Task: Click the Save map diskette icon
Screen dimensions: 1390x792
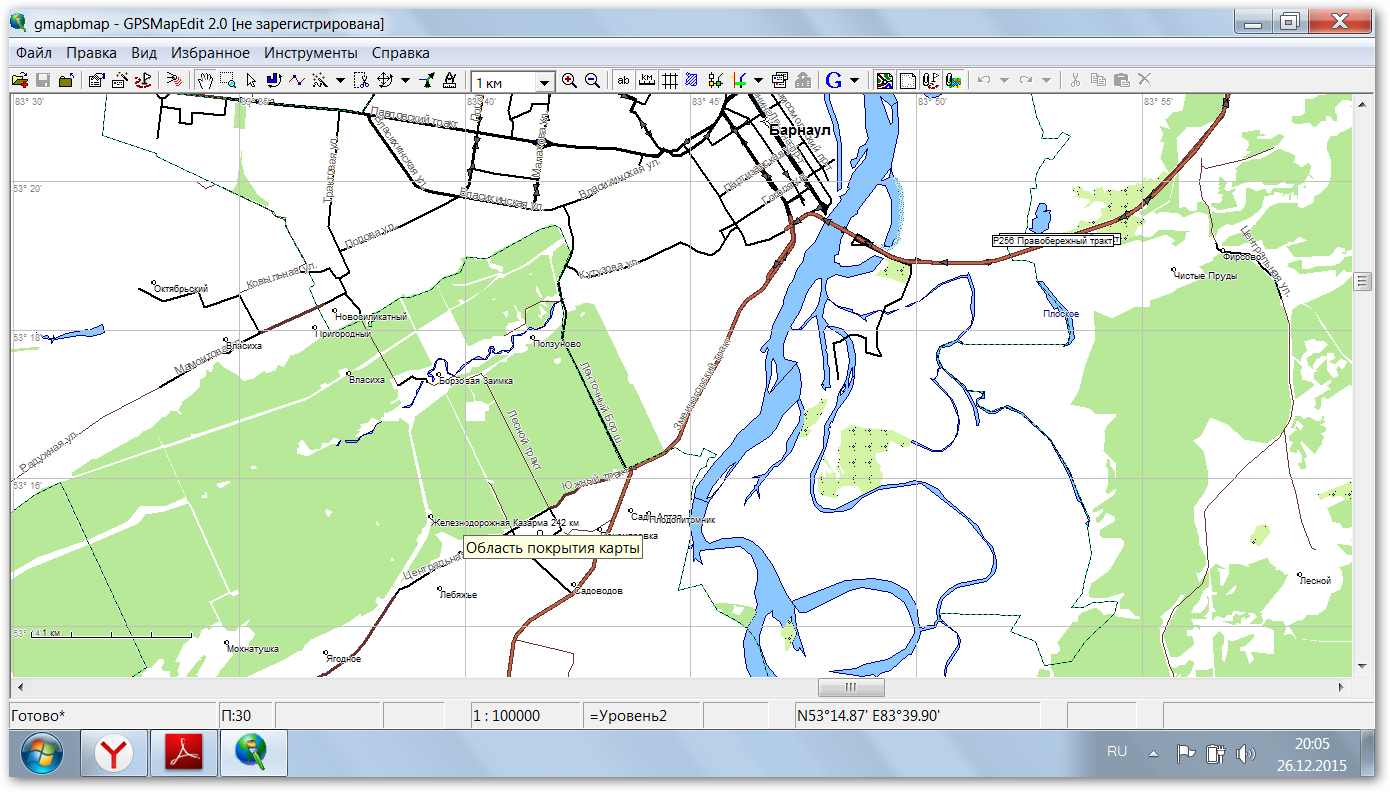Action: (x=42, y=80)
